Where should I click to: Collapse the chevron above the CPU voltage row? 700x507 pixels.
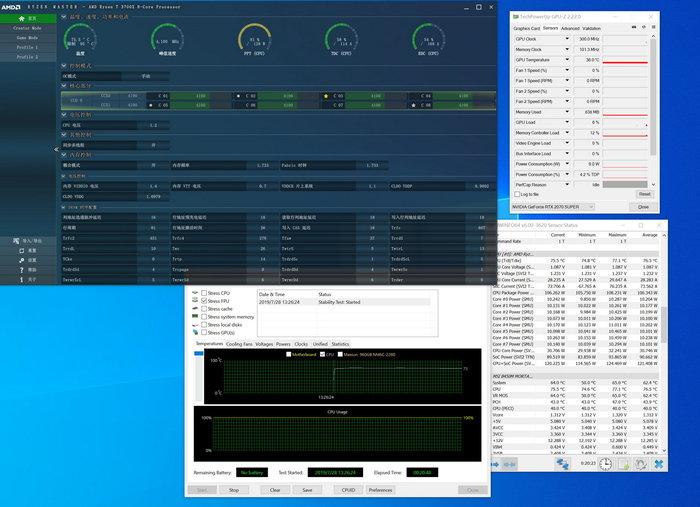(64, 115)
